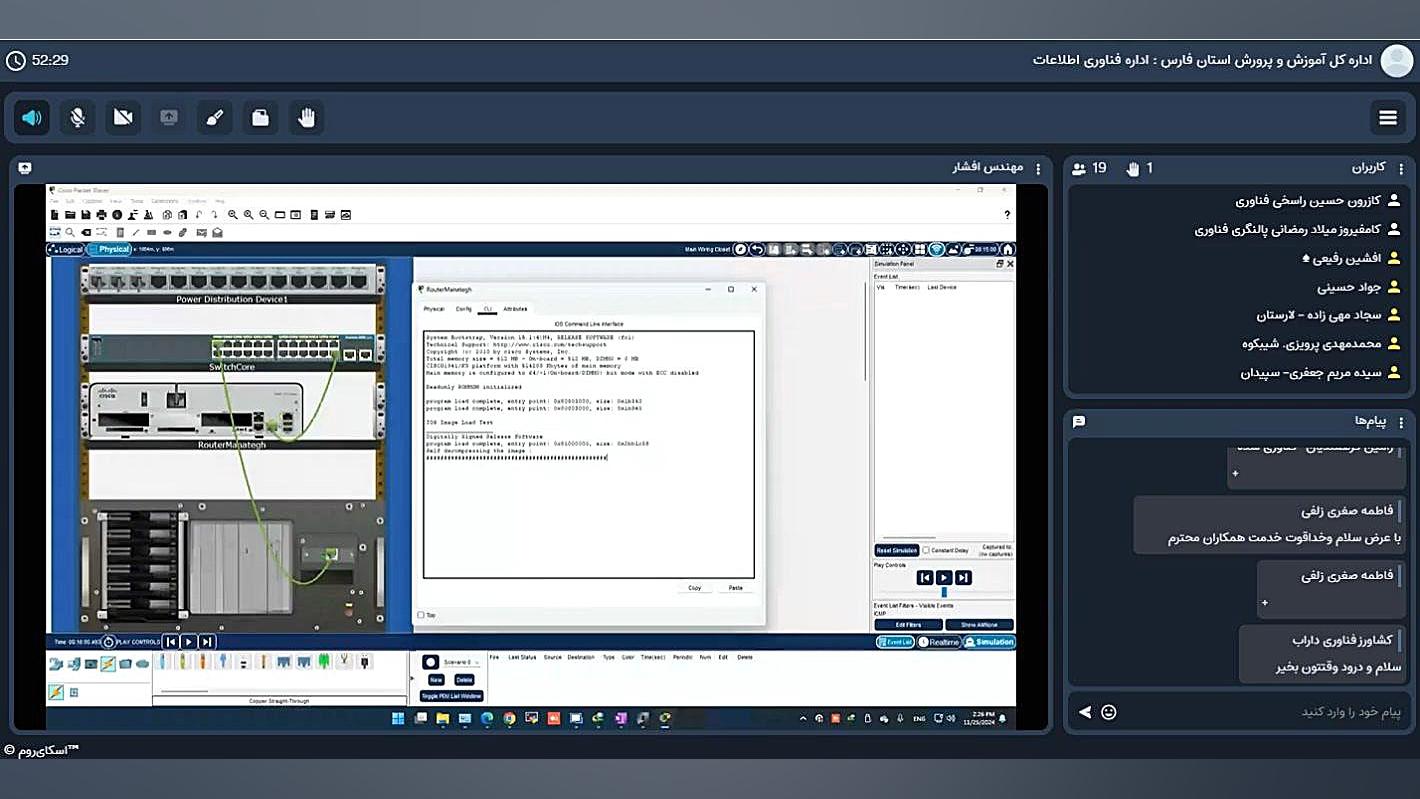The height and width of the screenshot is (799, 1420).
Task: Send the chat message
Action: [x=1085, y=712]
